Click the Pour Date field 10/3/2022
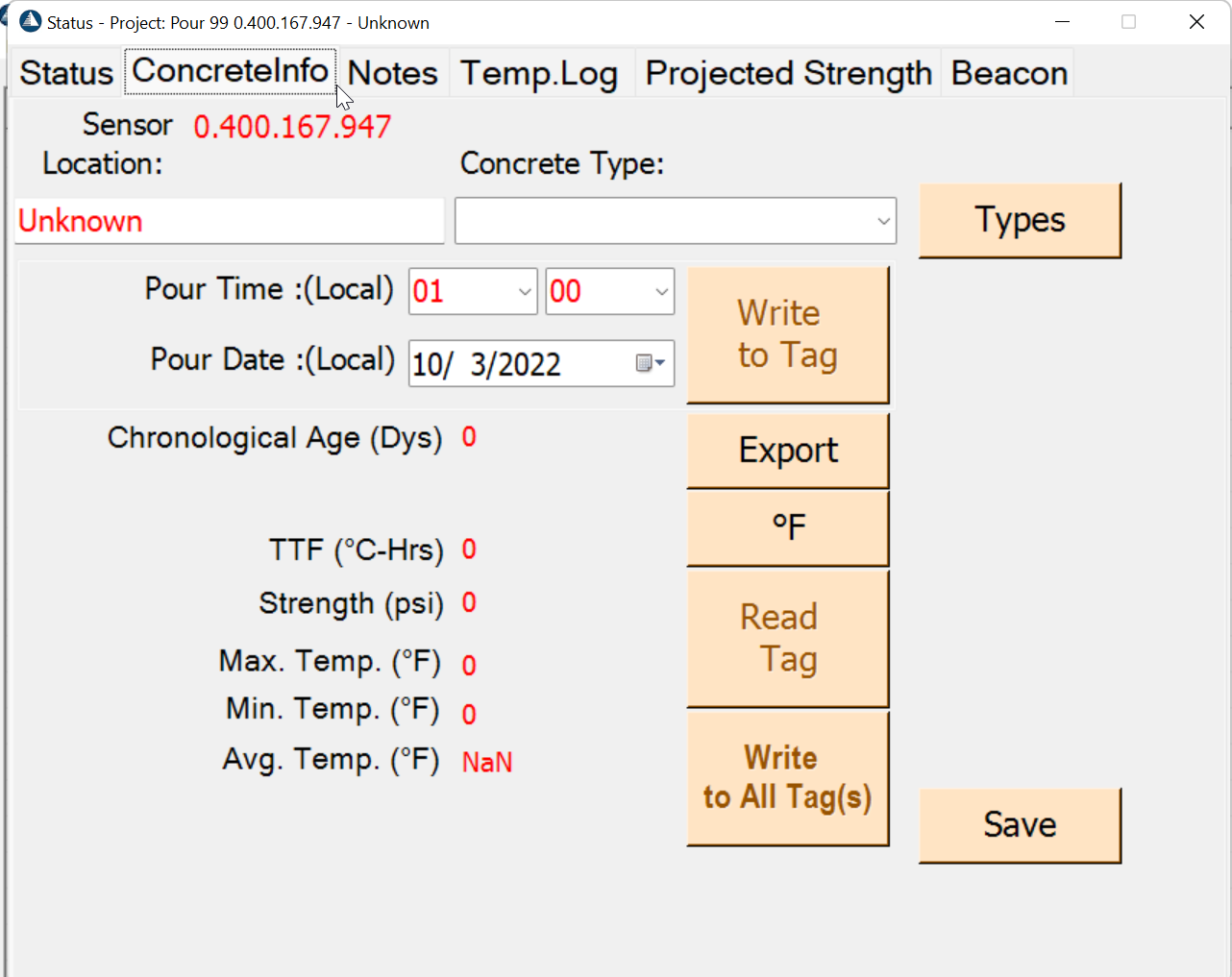This screenshot has width=1232, height=977. 541,363
